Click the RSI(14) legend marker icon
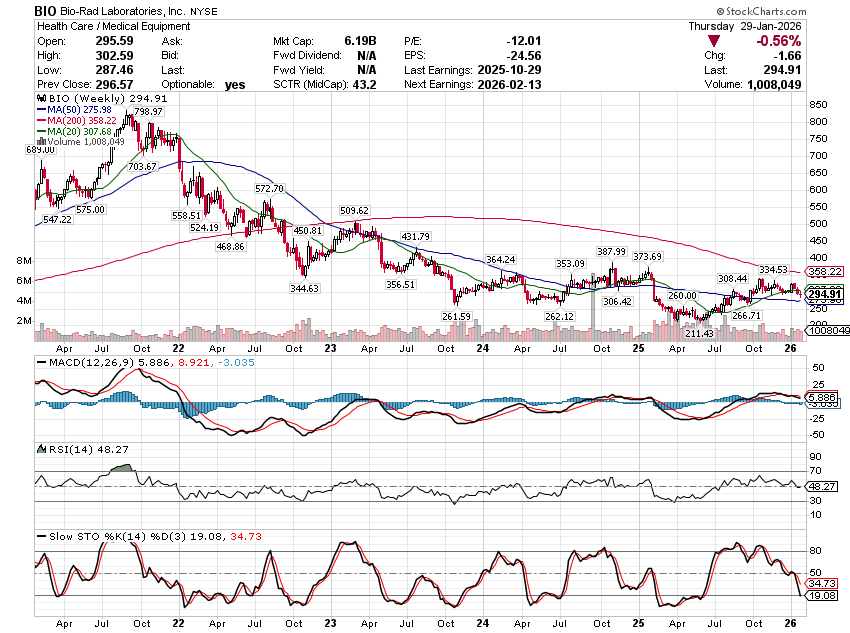 [40, 449]
